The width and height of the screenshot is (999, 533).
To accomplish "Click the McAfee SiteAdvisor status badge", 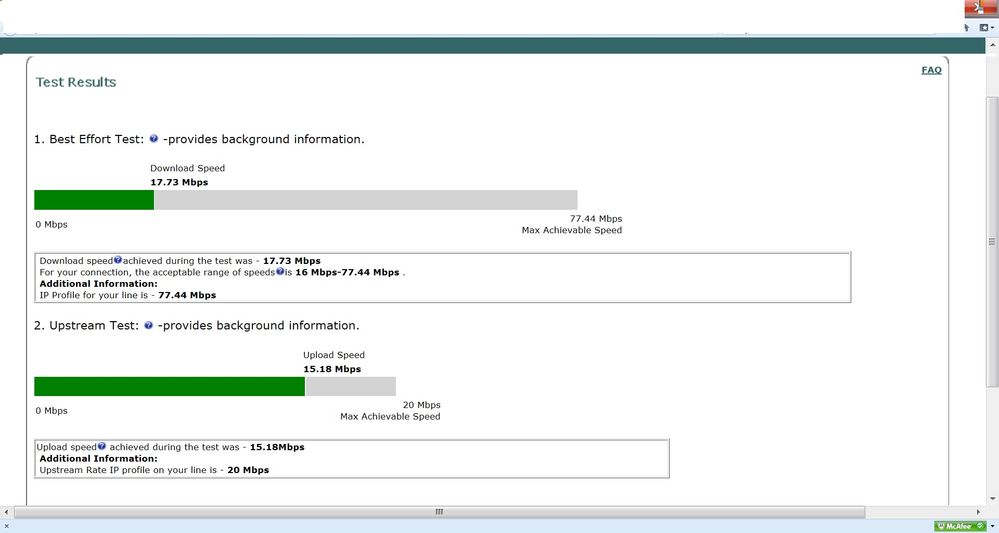I will (959, 527).
